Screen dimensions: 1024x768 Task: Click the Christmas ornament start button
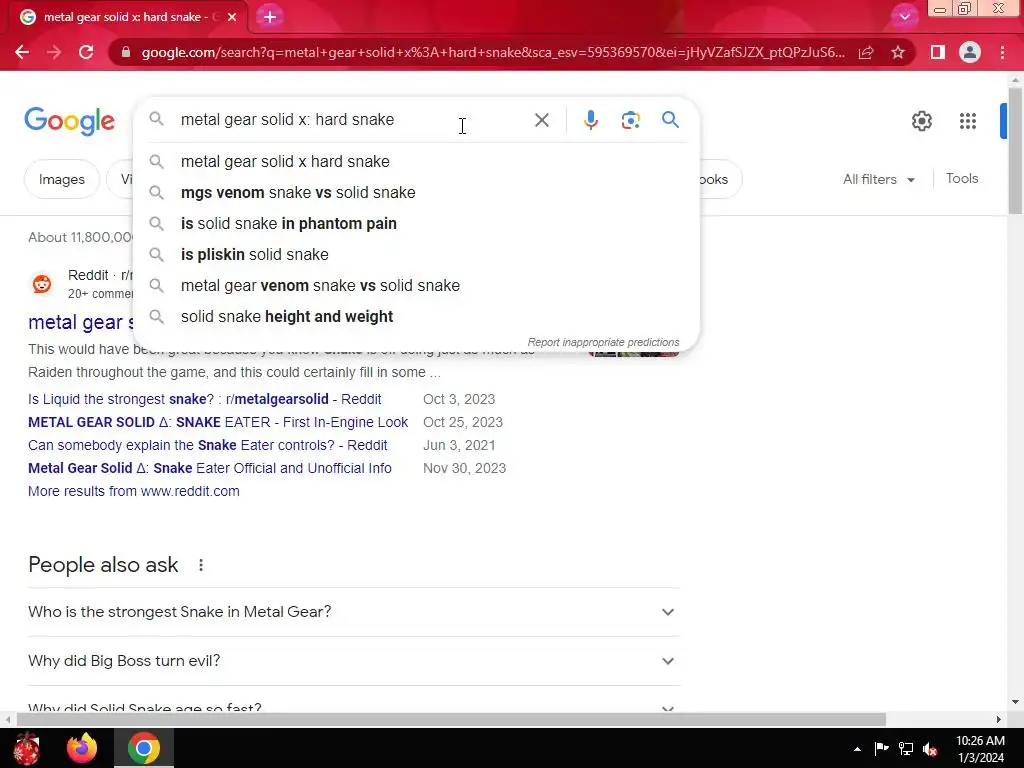click(x=27, y=748)
